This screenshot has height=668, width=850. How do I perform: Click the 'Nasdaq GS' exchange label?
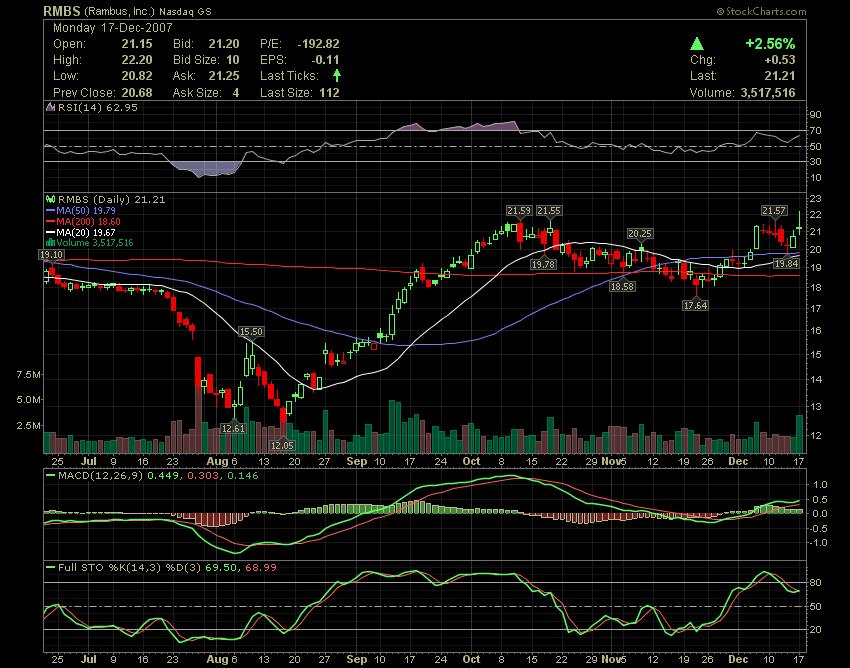pos(185,11)
